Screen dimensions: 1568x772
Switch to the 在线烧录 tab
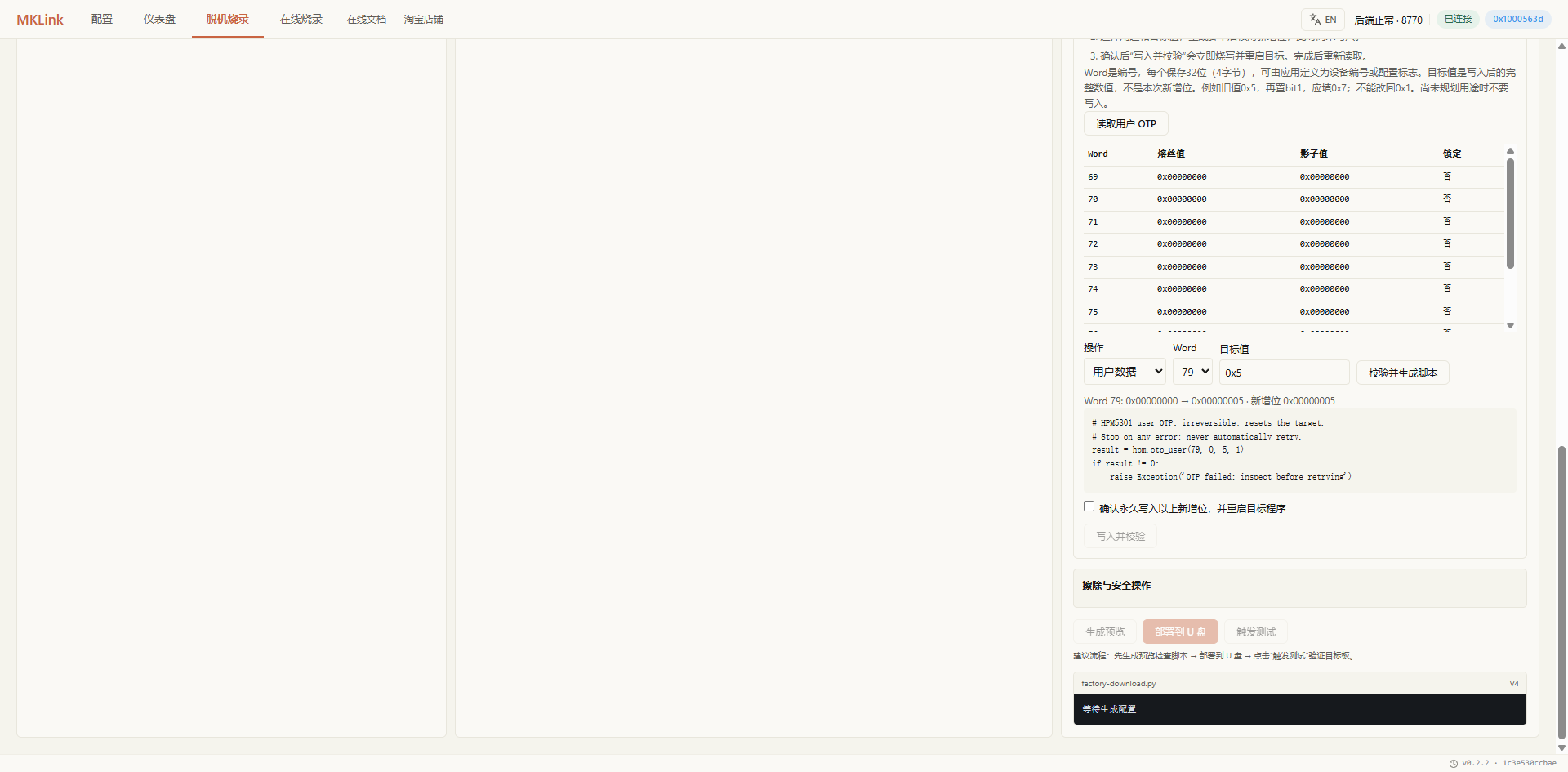click(x=301, y=19)
